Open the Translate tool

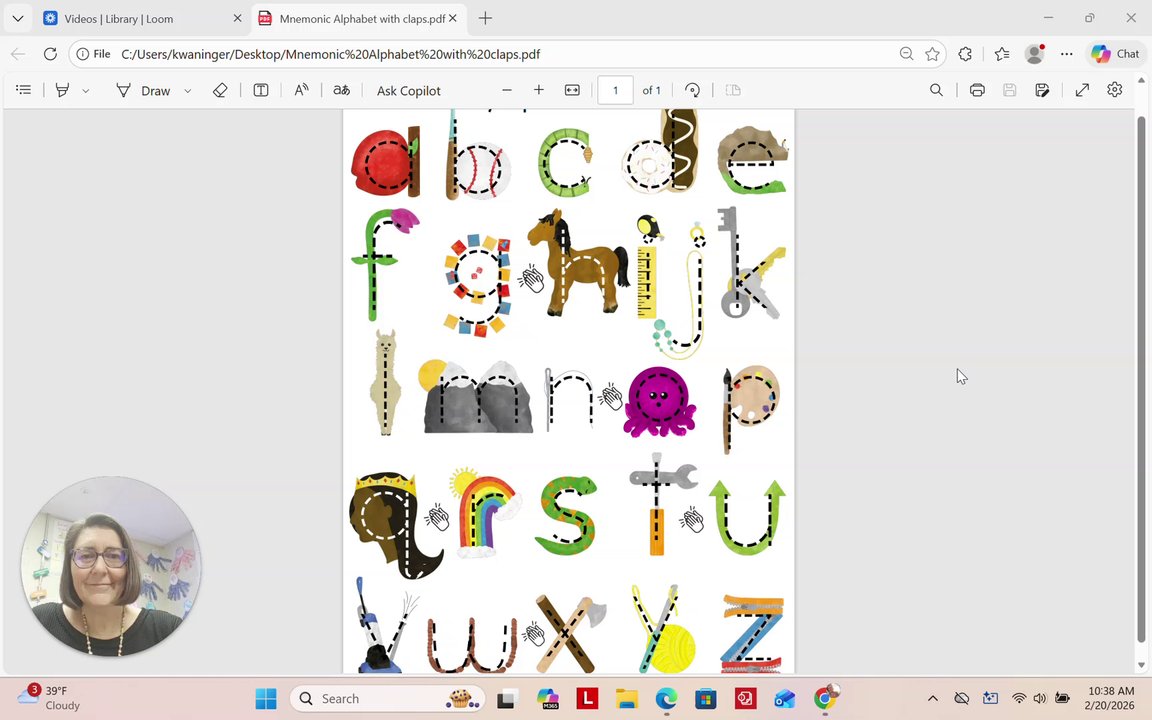point(342,90)
